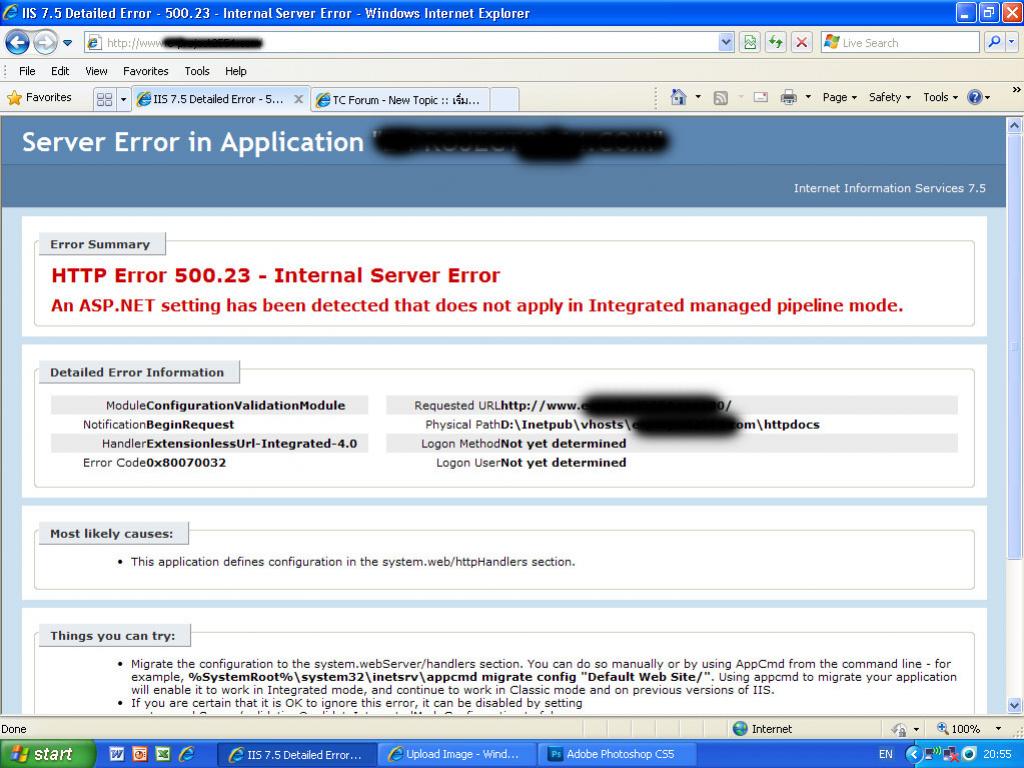This screenshot has width=1024, height=768.
Task: Open the Help menu
Action: tap(236, 71)
